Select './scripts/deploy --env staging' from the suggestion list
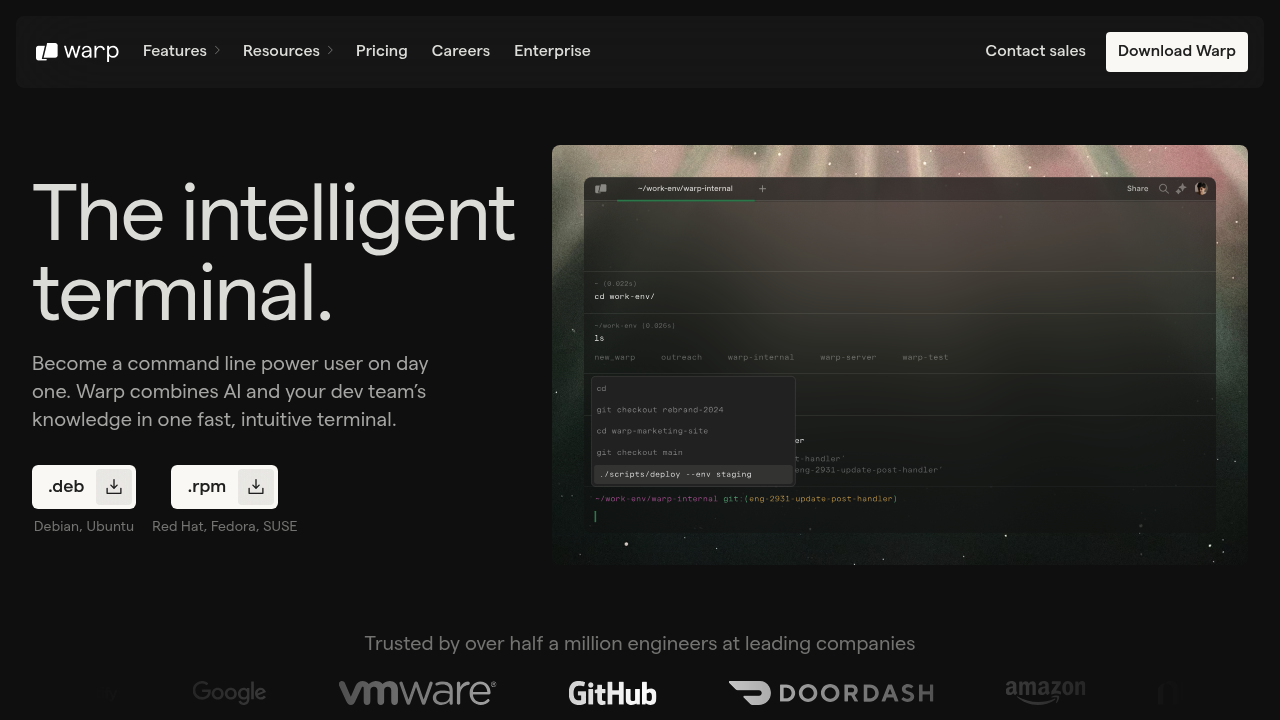 click(x=675, y=474)
